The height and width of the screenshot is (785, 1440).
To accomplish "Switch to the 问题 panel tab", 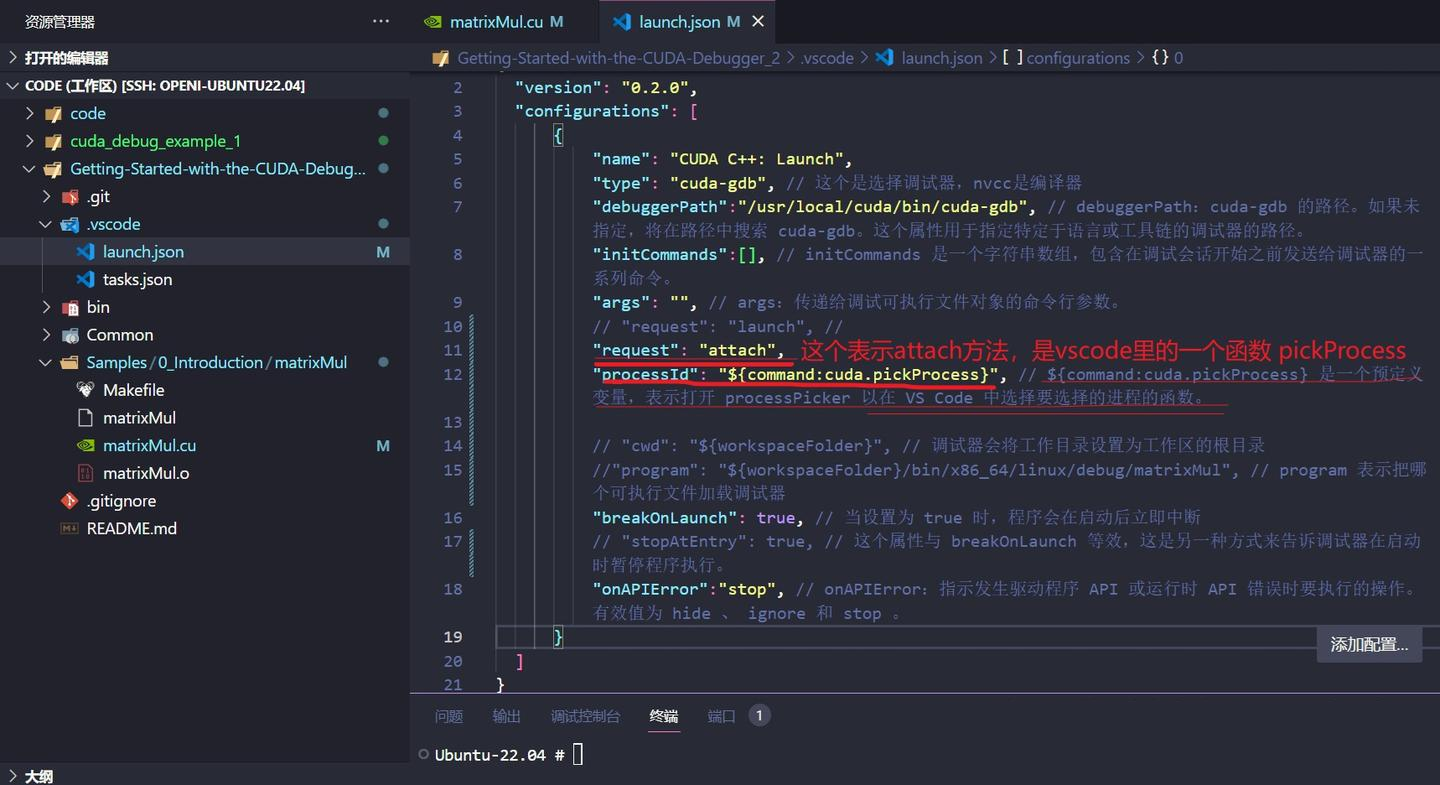I will (449, 716).
